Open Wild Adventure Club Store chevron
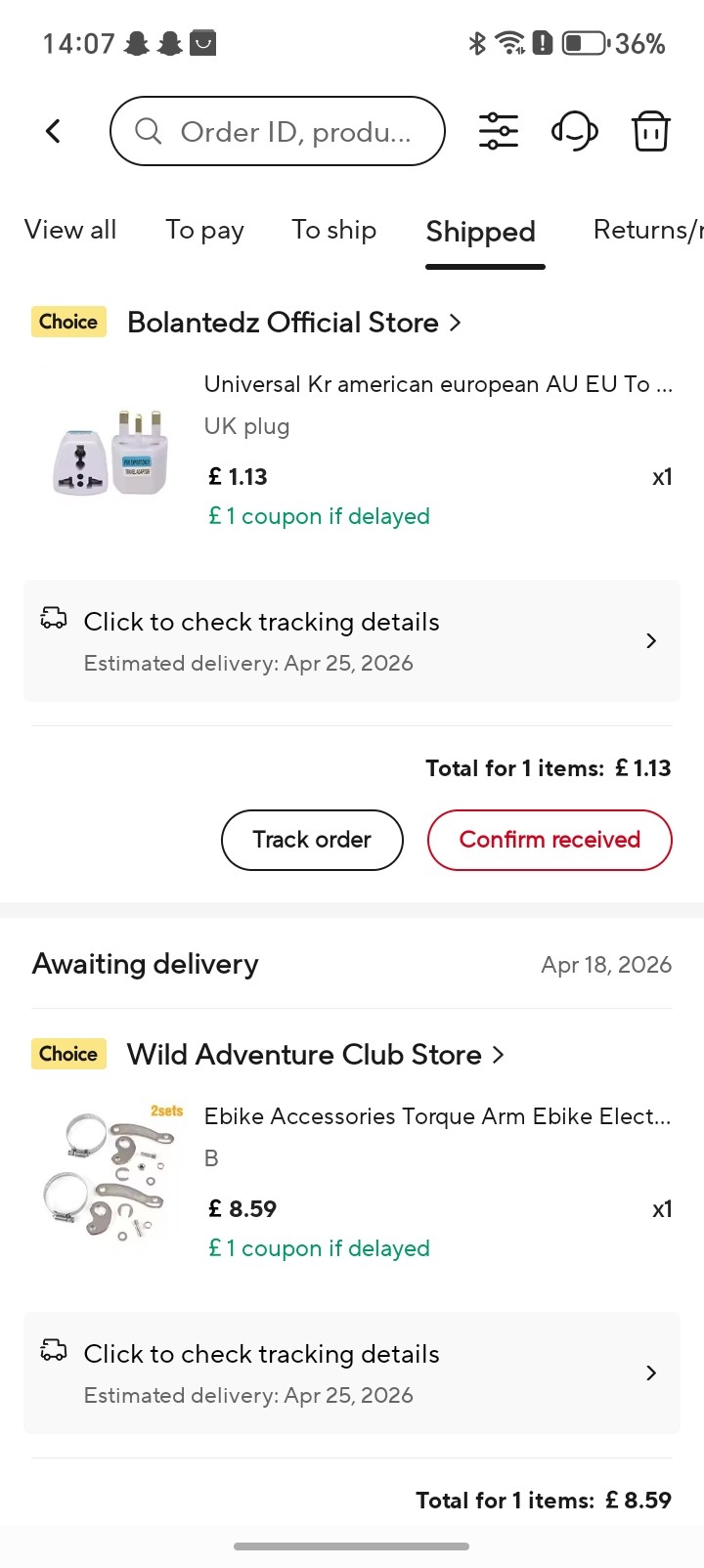The width and height of the screenshot is (704, 1568). (498, 1055)
